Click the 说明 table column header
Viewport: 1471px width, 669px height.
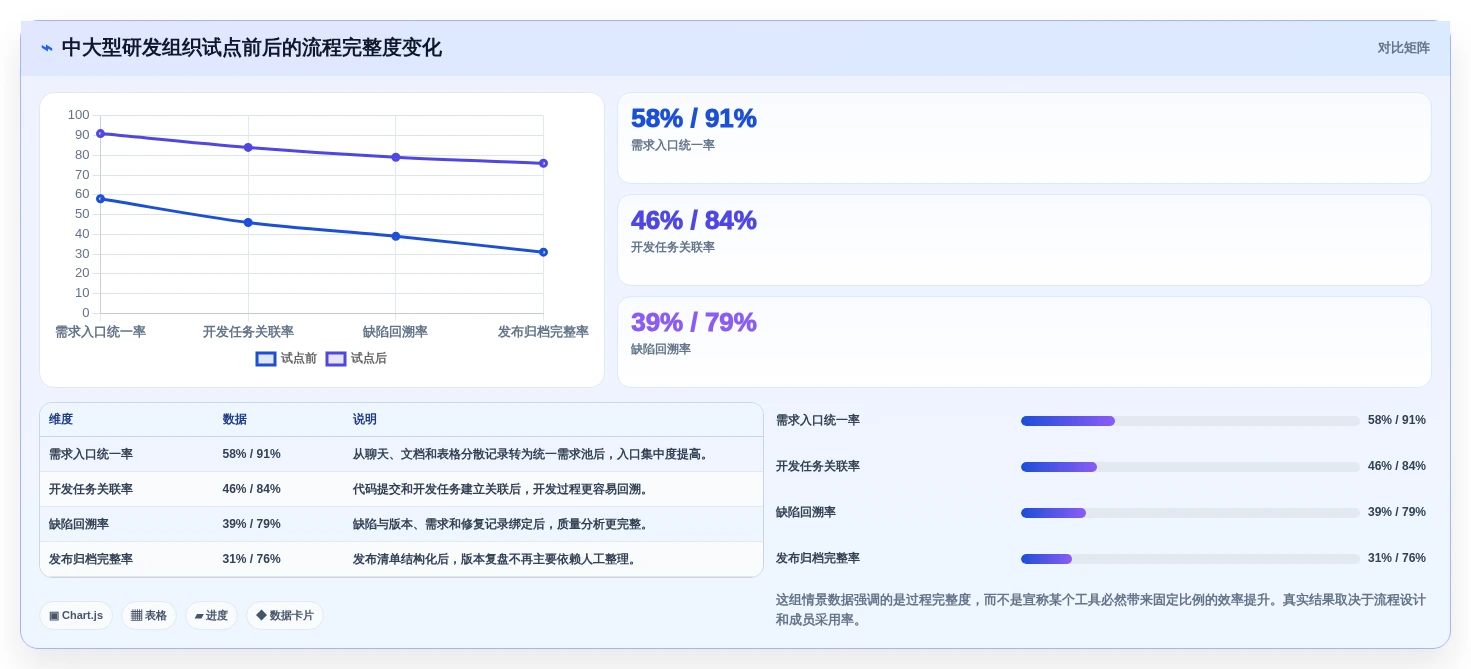coord(364,419)
